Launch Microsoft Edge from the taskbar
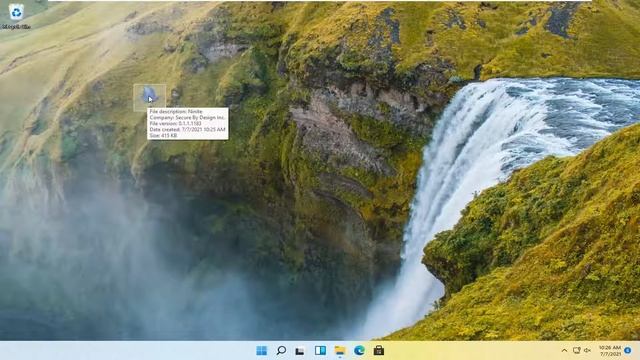640x360 pixels. (x=359, y=351)
